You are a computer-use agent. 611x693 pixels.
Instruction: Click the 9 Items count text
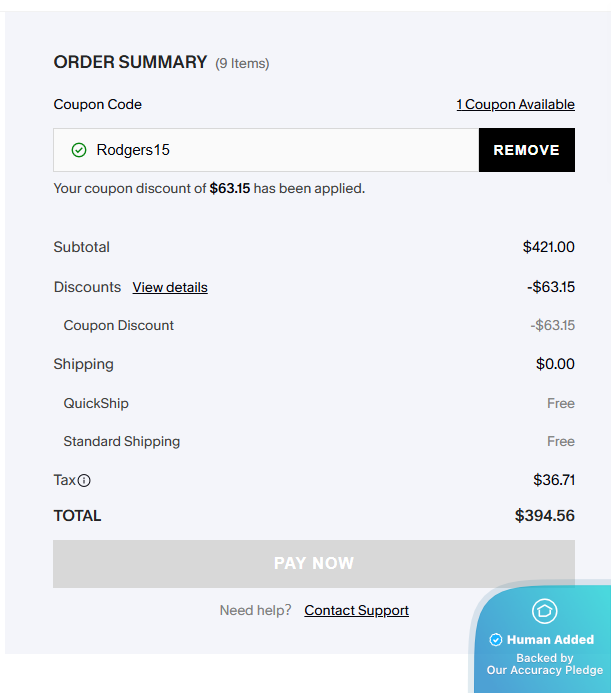click(x=242, y=64)
